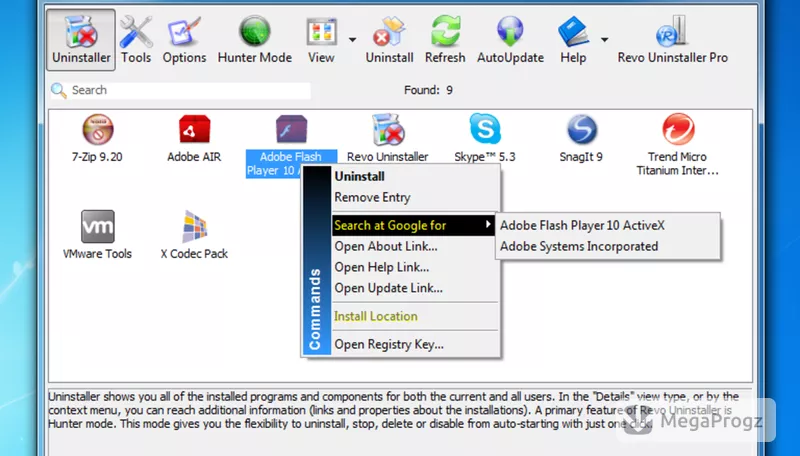Choose Remove Entry from context menu

click(x=414, y=197)
